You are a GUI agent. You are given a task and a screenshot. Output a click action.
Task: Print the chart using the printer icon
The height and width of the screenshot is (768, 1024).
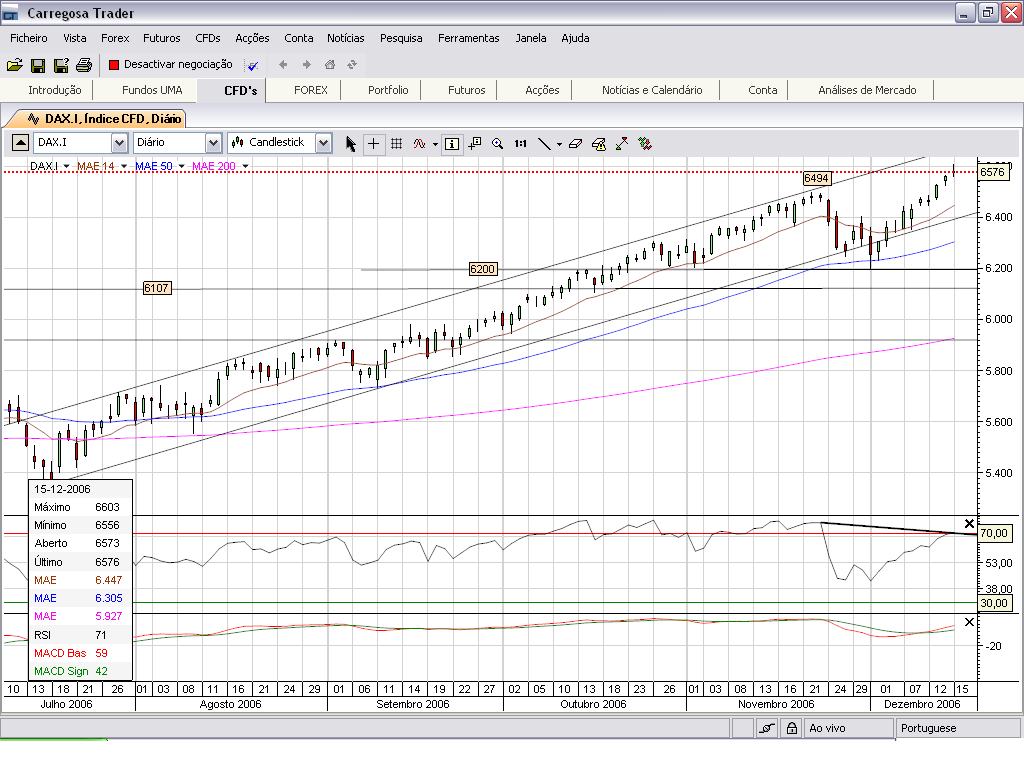click(84, 65)
